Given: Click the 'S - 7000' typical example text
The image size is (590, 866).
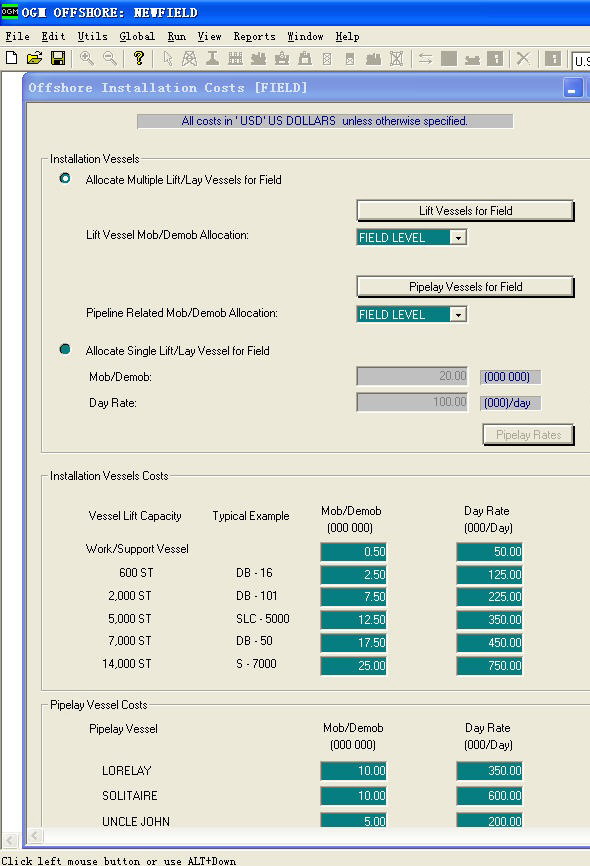Looking at the screenshot, I should click(256, 664).
